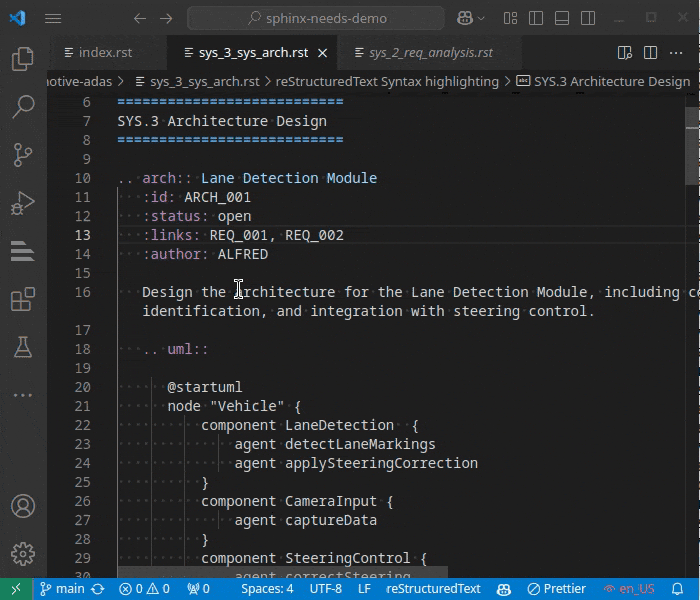Open the Accounts menu
The image size is (700, 600).
coord(23,506)
